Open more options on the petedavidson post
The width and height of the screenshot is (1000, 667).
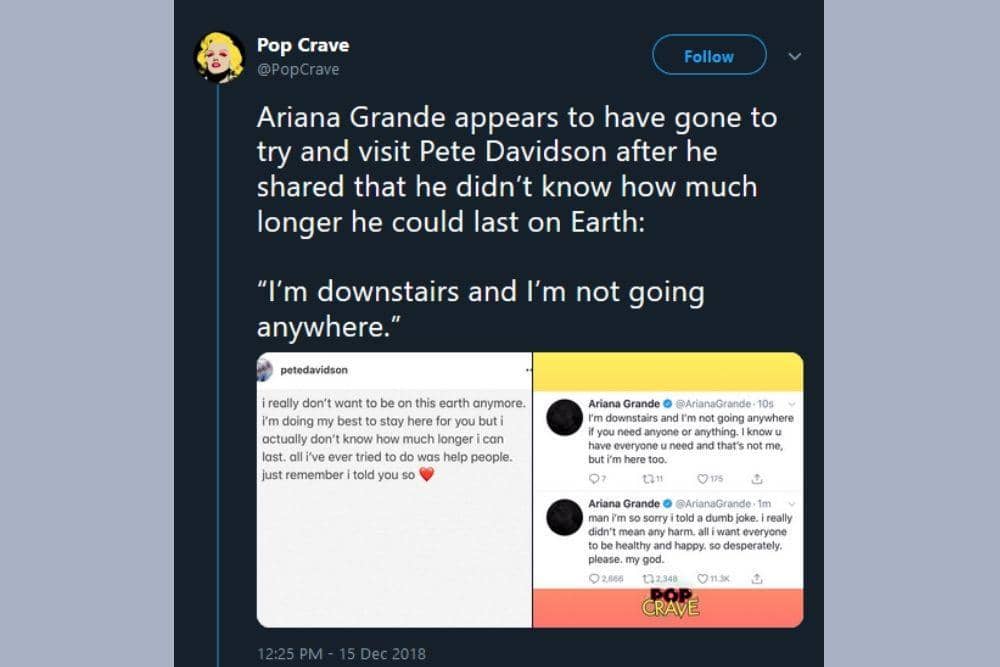pyautogui.click(x=521, y=367)
